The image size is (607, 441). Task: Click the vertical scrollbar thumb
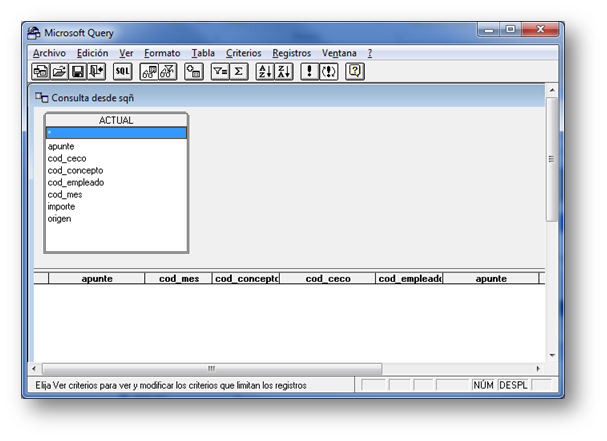point(552,159)
